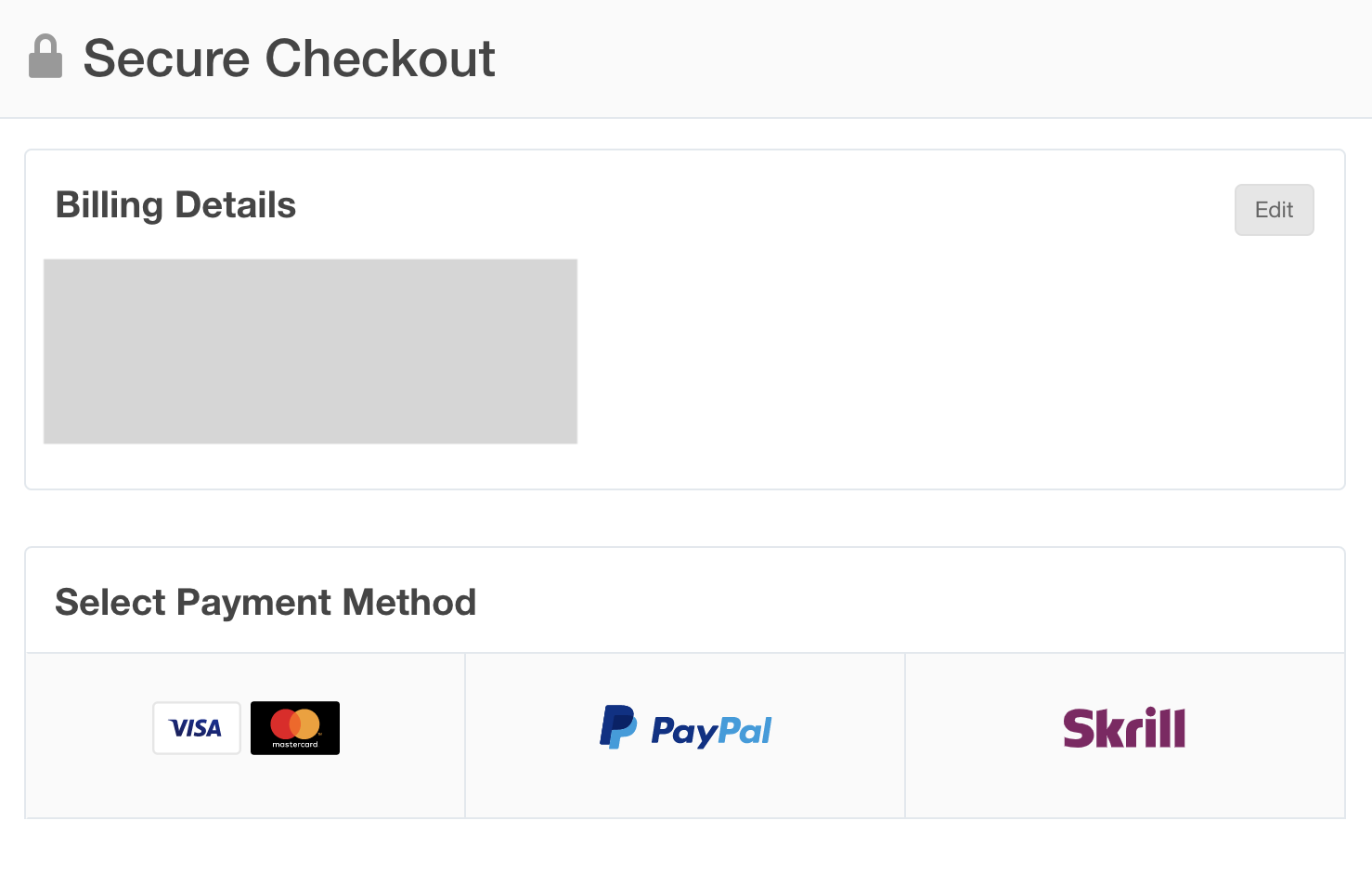Click empty space left of the Visa logo
Viewport: 1372px width, 873px height.
coord(88,736)
